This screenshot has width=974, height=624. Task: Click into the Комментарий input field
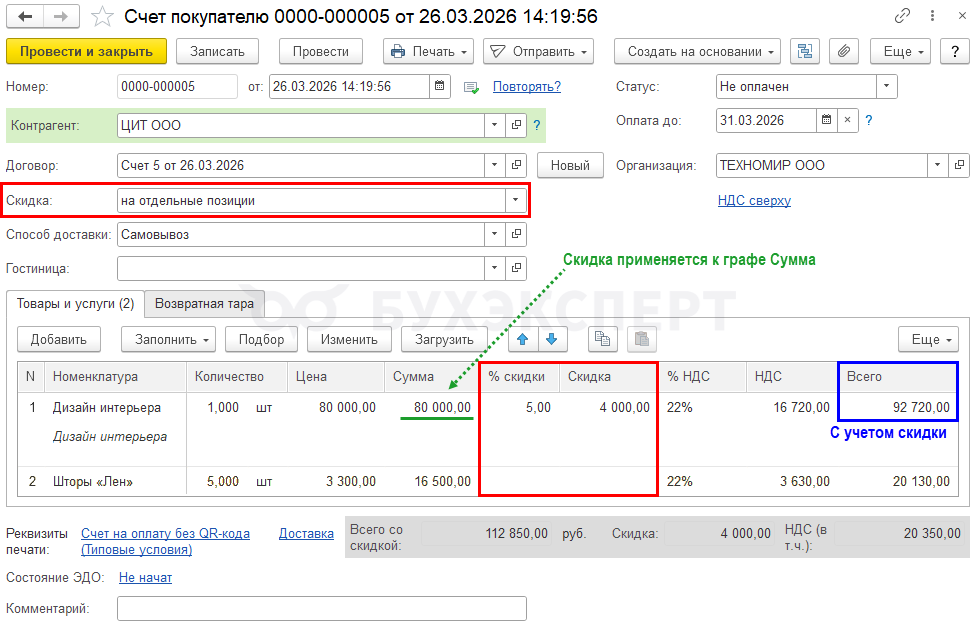click(321, 608)
